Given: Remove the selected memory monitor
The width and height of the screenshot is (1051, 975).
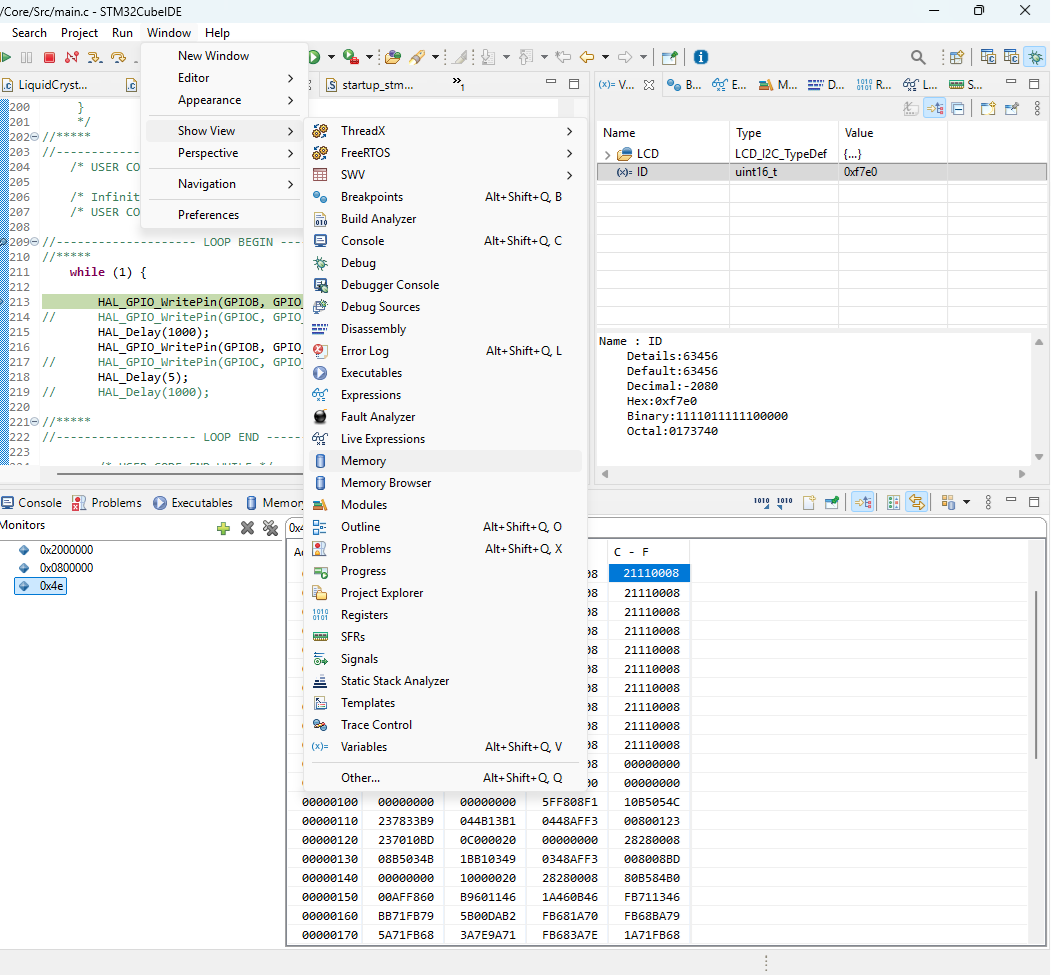Looking at the screenshot, I should (247, 528).
